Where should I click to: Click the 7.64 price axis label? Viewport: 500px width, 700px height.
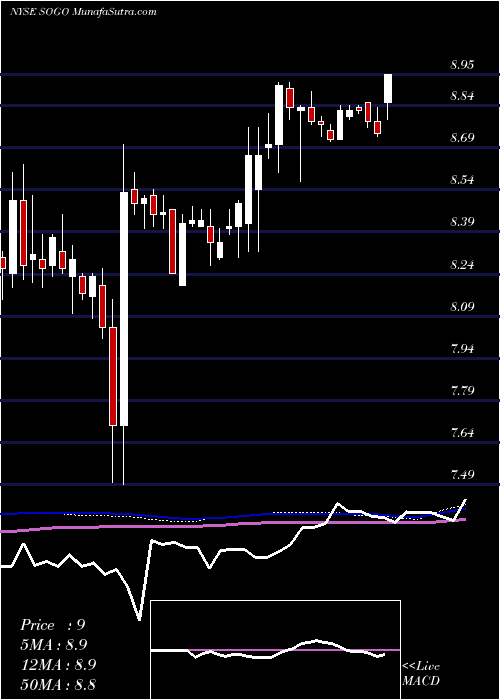[462, 433]
